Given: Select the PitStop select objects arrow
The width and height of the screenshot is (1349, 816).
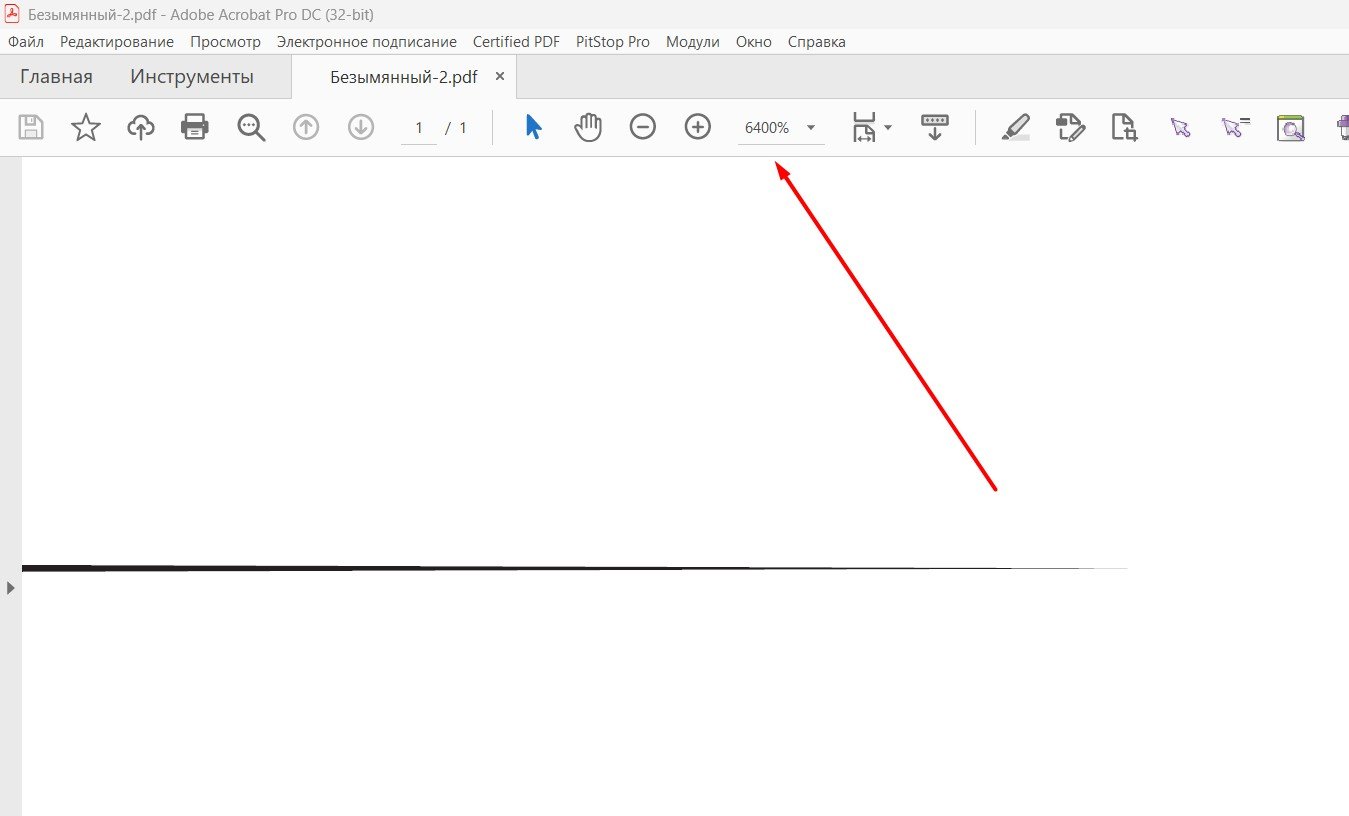Looking at the screenshot, I should [x=1181, y=128].
